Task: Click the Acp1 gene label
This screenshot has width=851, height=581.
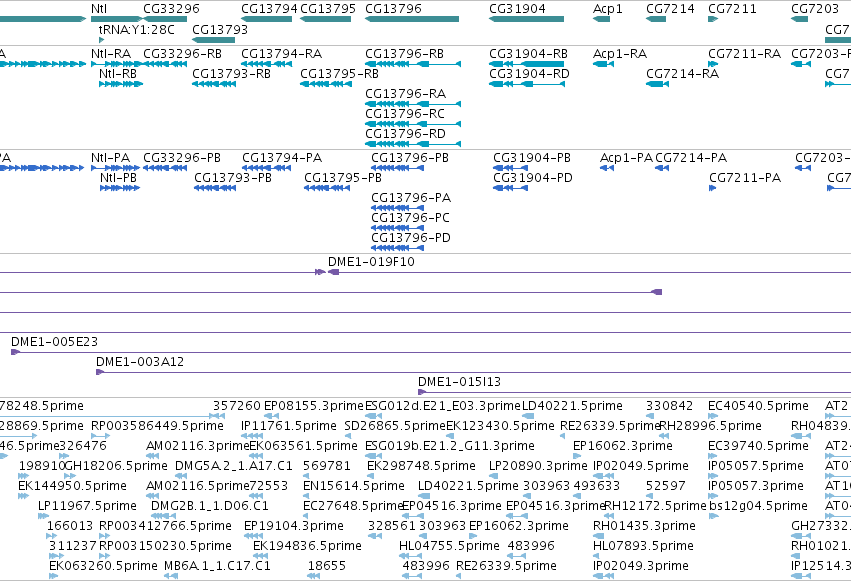Action: (x=608, y=9)
